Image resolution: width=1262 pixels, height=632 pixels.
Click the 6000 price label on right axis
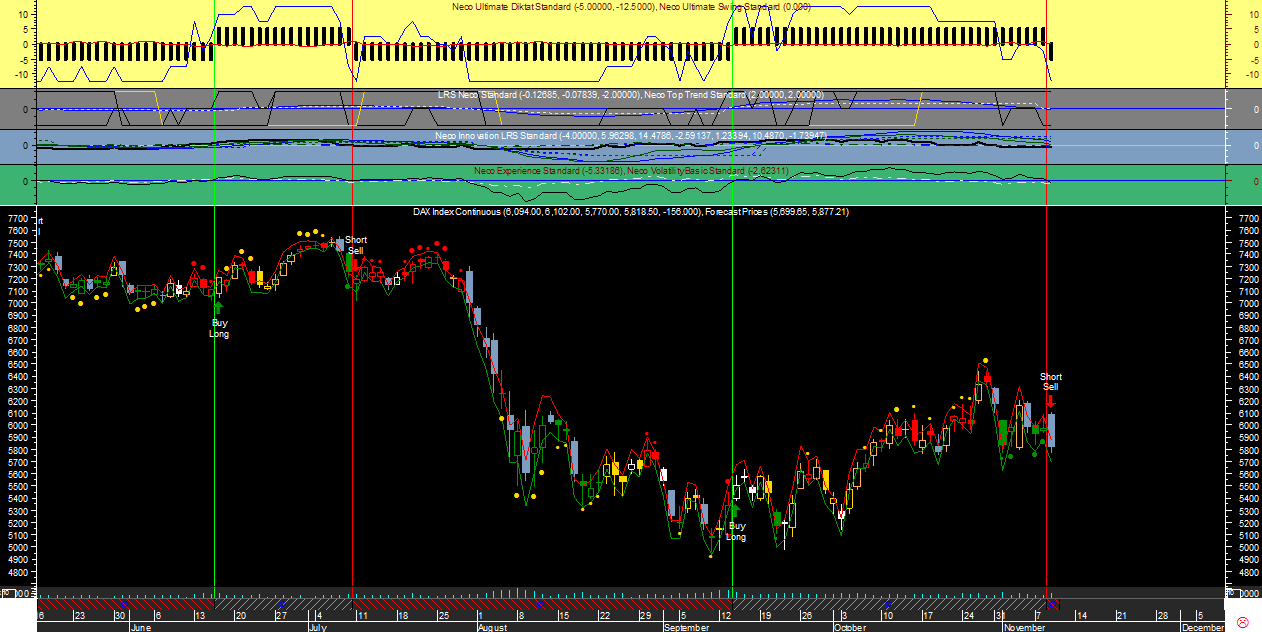point(1248,426)
